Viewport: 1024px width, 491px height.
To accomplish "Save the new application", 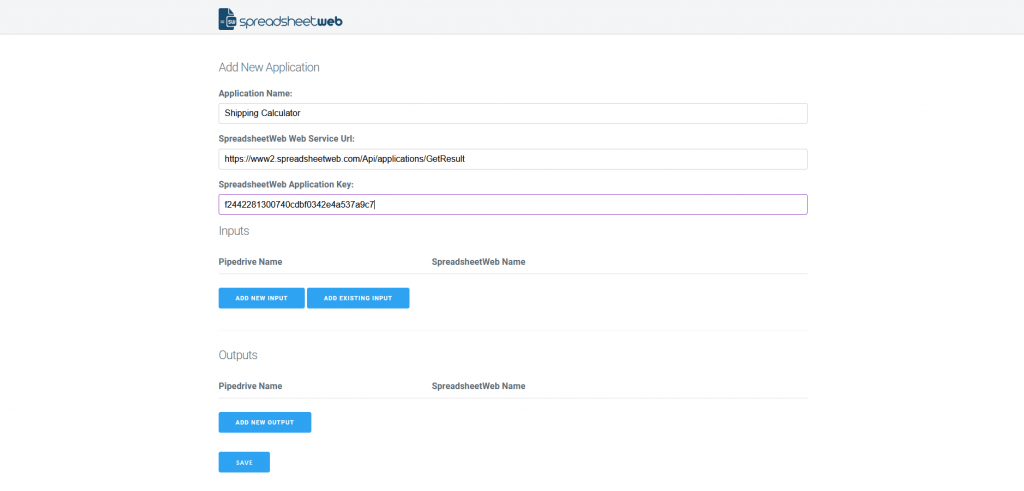I will (x=244, y=462).
